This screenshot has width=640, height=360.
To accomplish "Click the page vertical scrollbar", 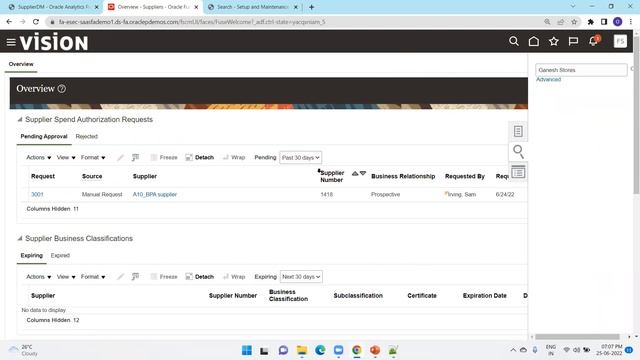I will pyautogui.click(x=636, y=114).
